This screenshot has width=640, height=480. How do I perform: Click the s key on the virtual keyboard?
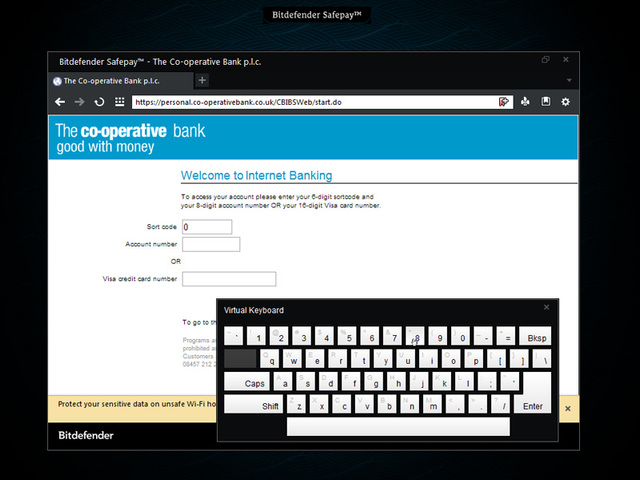(306, 381)
